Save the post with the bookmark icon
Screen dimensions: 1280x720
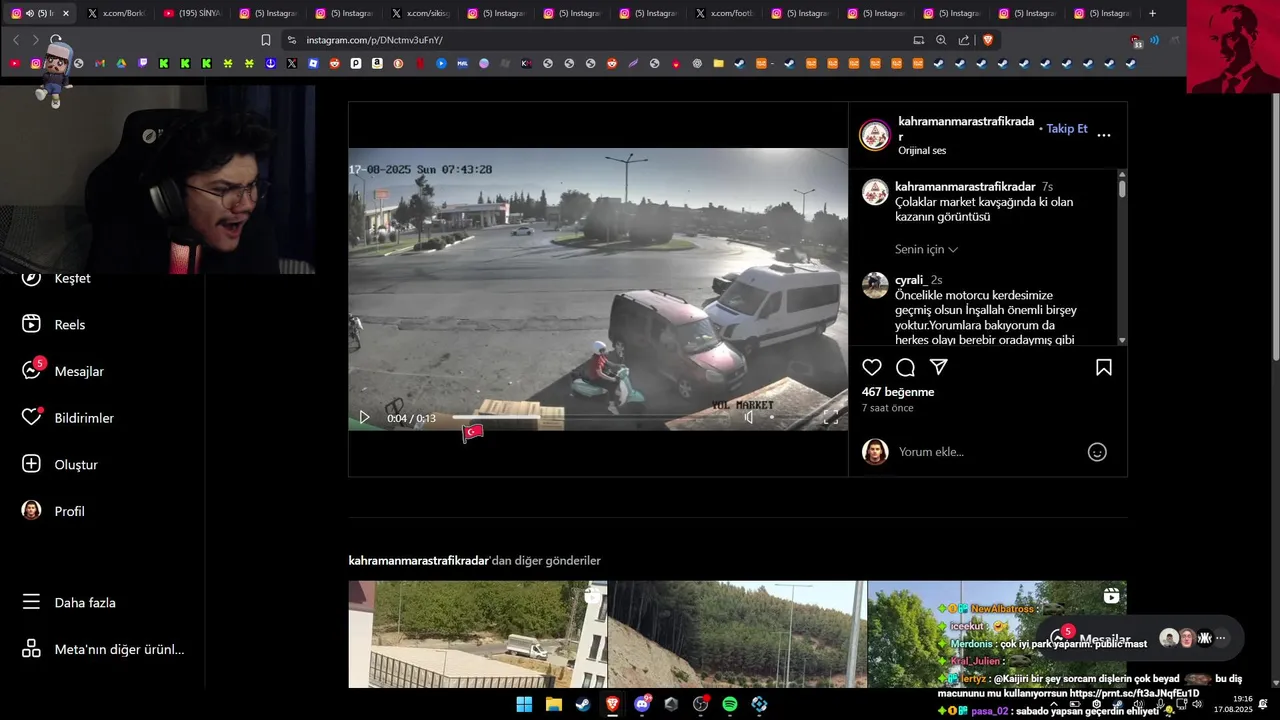1104,367
